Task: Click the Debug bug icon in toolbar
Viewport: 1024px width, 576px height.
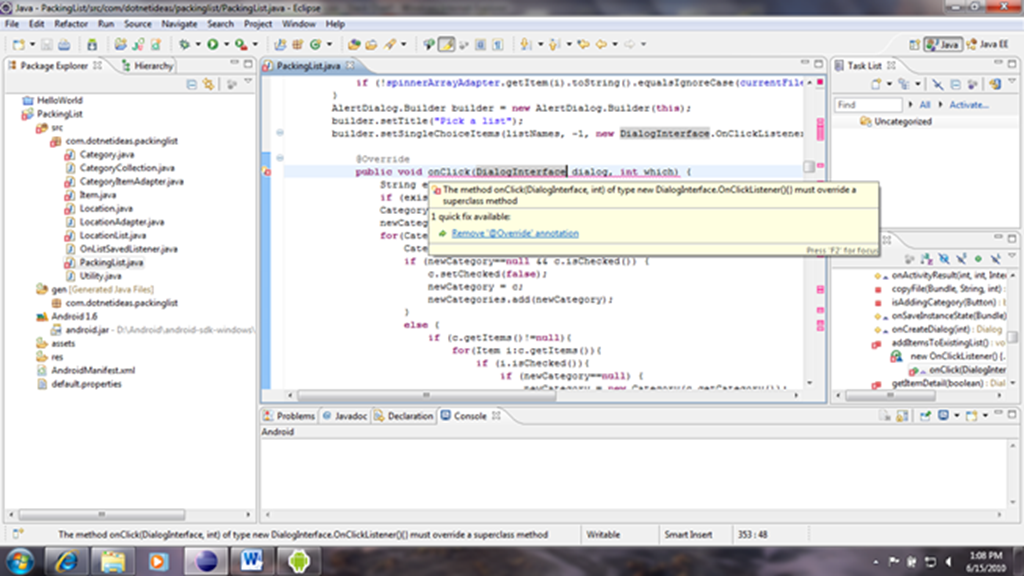Action: coord(184,44)
